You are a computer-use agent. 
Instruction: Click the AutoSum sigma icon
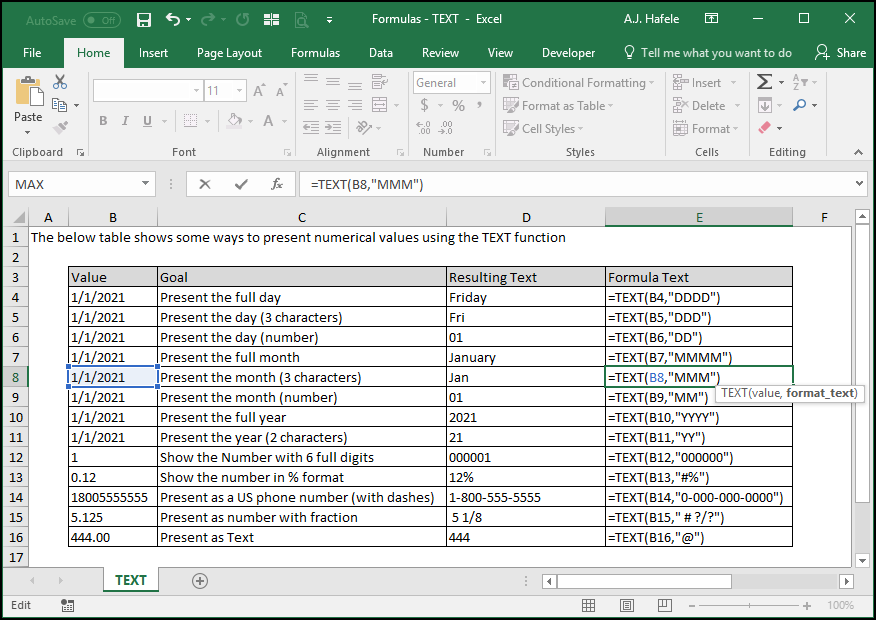[x=764, y=82]
